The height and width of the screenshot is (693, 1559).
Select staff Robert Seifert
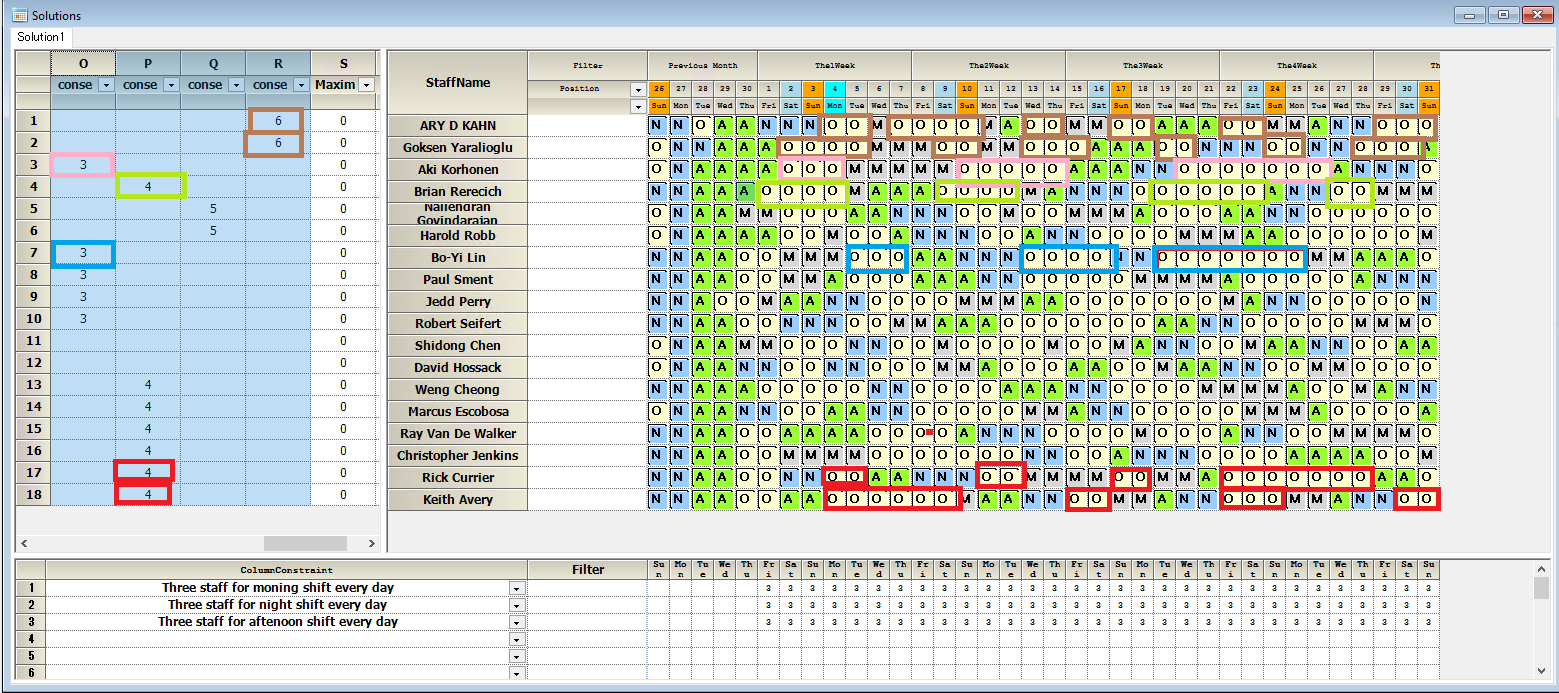458,323
